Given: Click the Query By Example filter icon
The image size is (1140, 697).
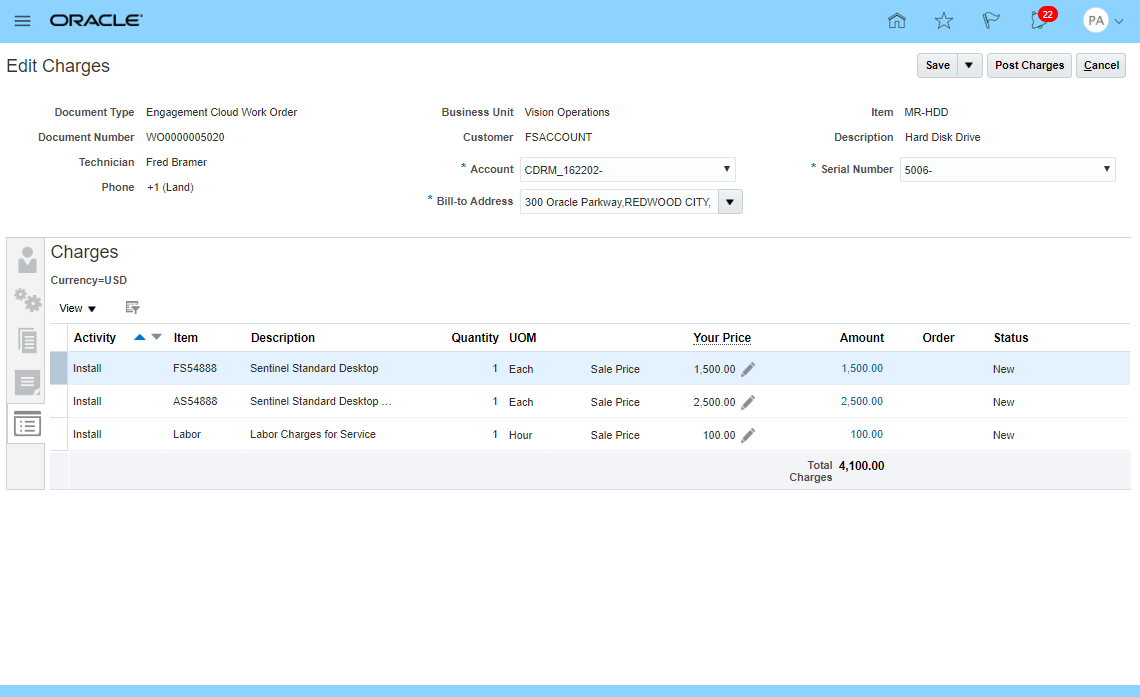Looking at the screenshot, I should click(132, 308).
